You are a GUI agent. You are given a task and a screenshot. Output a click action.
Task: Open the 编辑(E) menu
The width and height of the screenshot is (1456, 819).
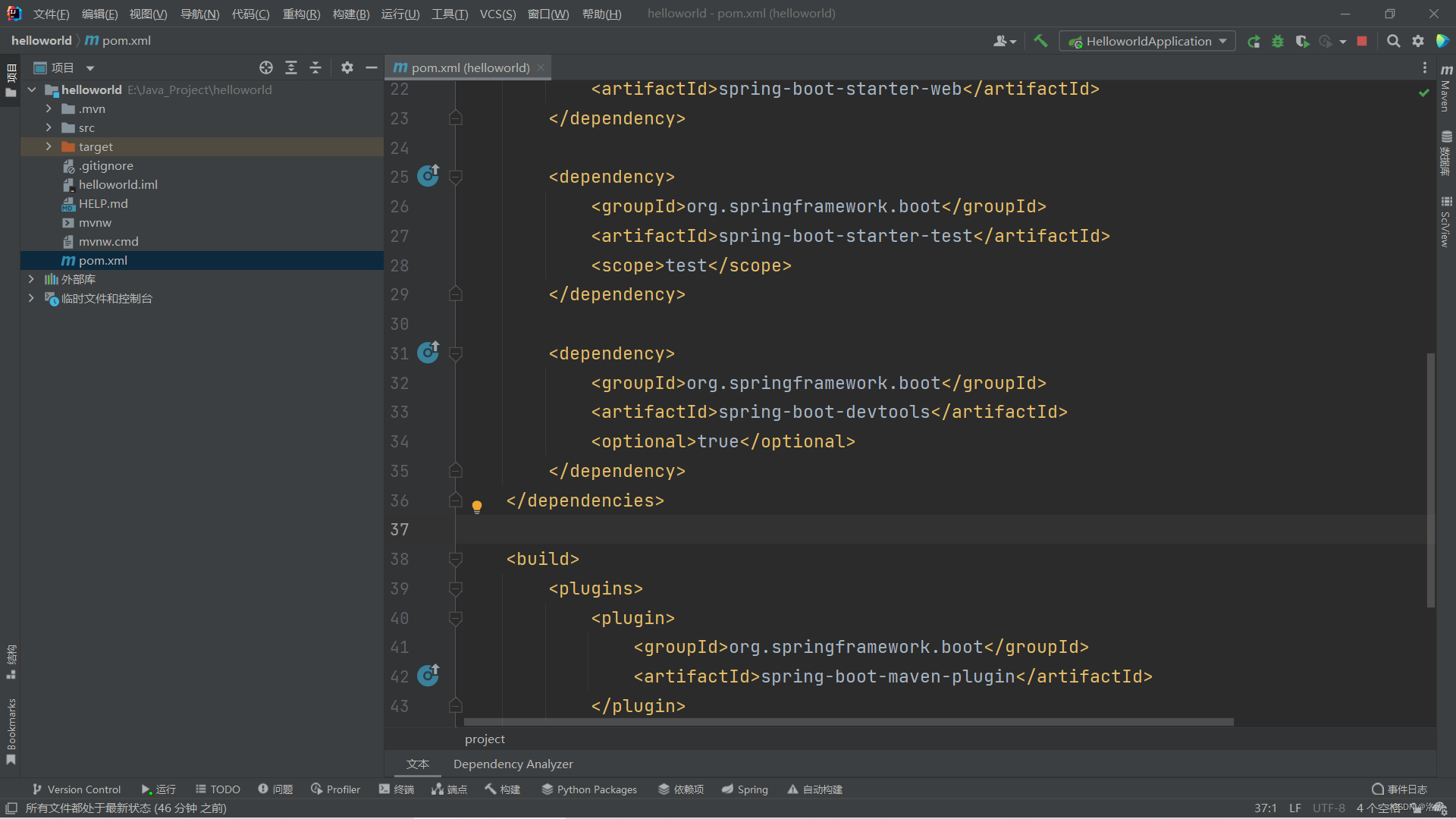pos(99,14)
